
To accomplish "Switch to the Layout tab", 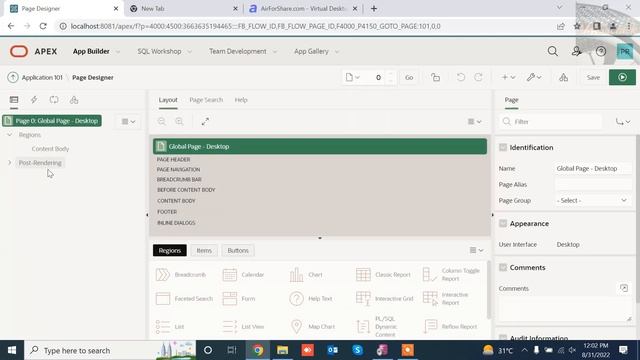I will 168,100.
